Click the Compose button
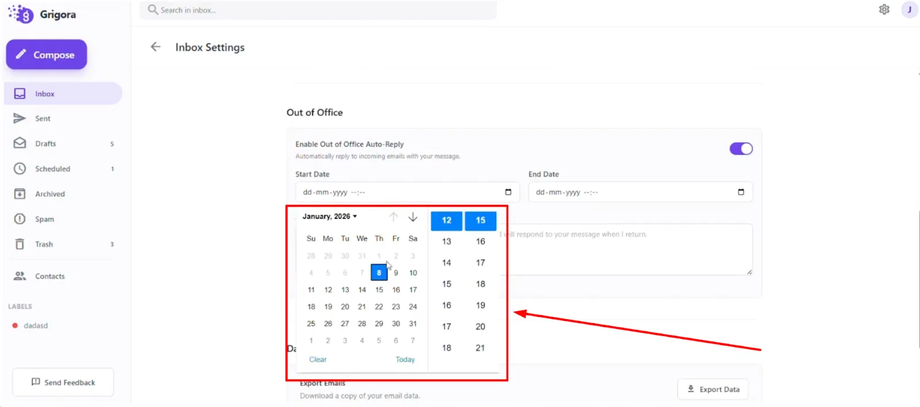The width and height of the screenshot is (920, 407). point(47,55)
